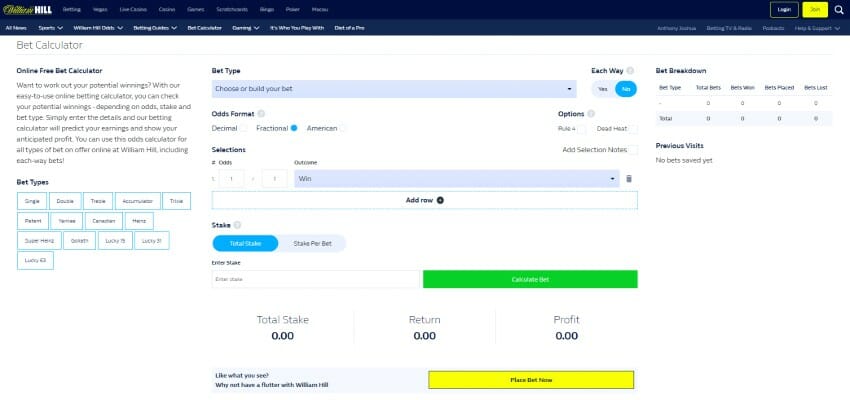The height and width of the screenshot is (400, 850).
Task: Open Diet of a Pro link
Action: 350,28
